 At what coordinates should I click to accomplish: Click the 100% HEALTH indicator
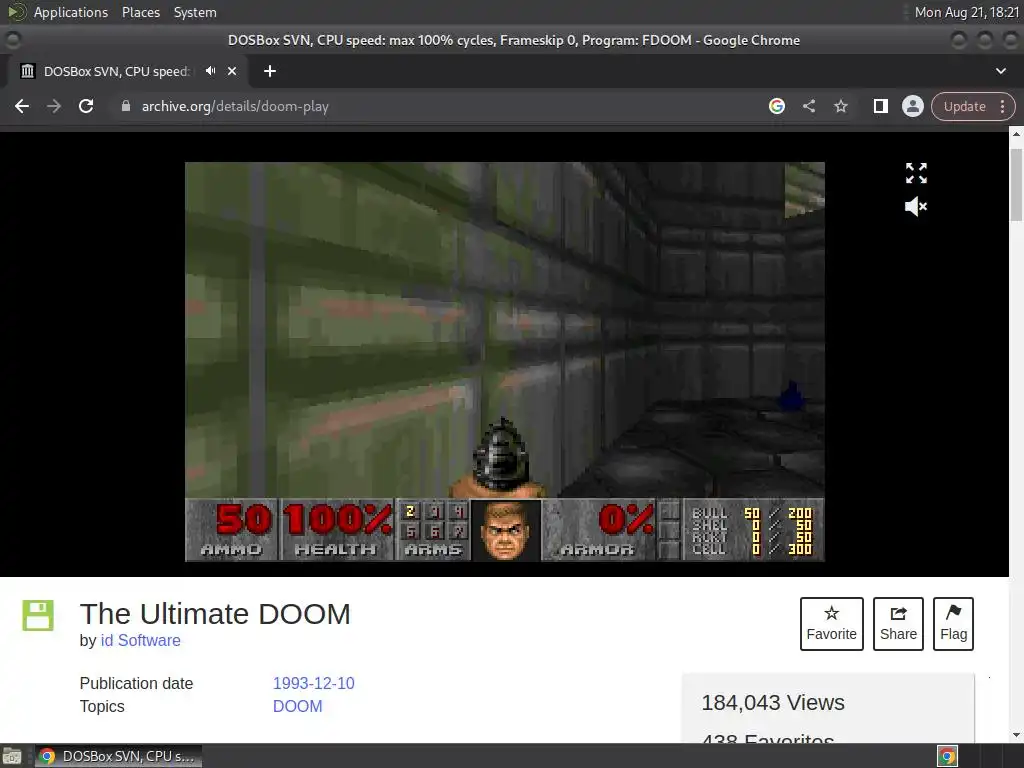(x=336, y=530)
